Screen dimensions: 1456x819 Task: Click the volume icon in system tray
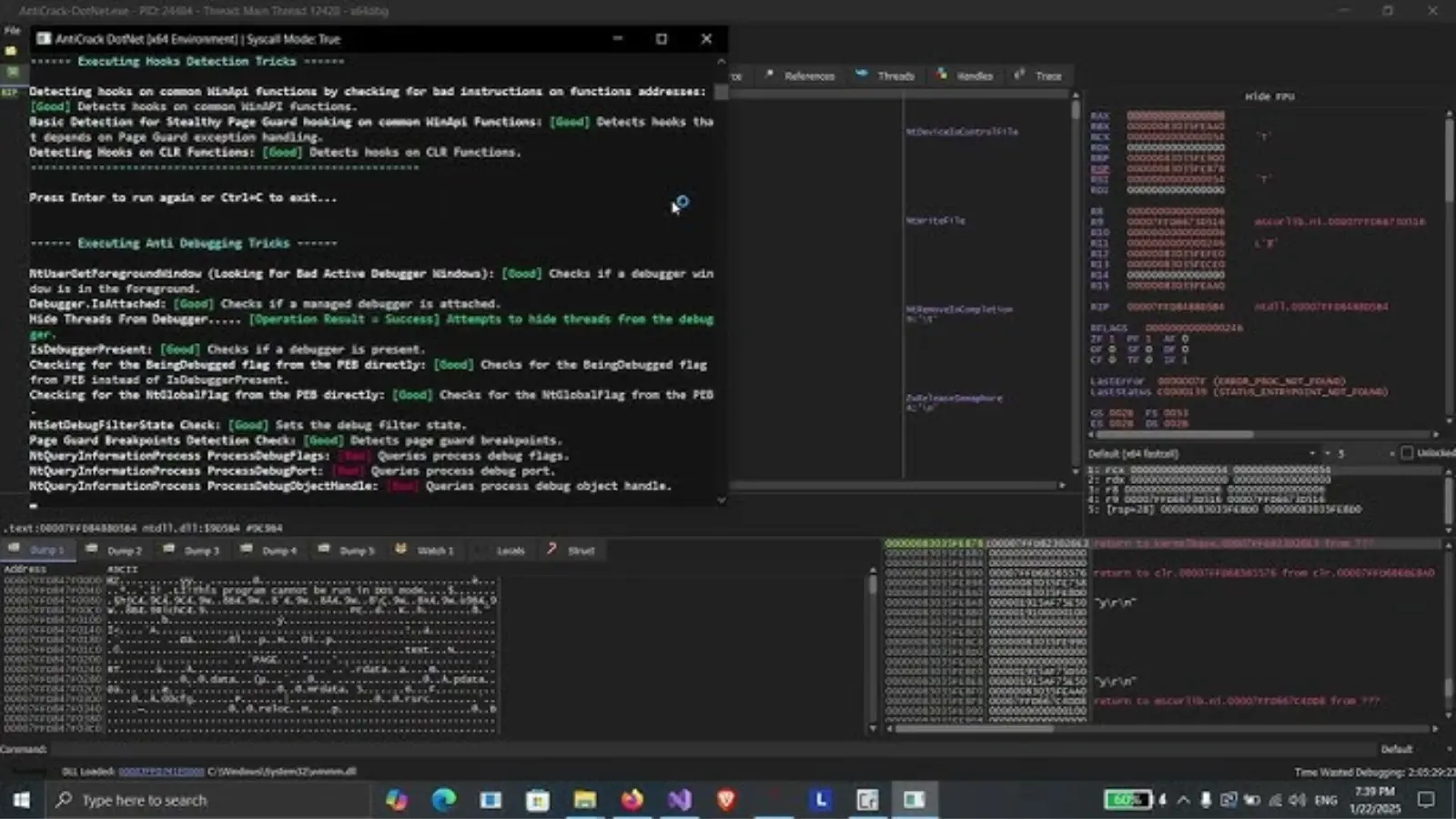(1298, 800)
